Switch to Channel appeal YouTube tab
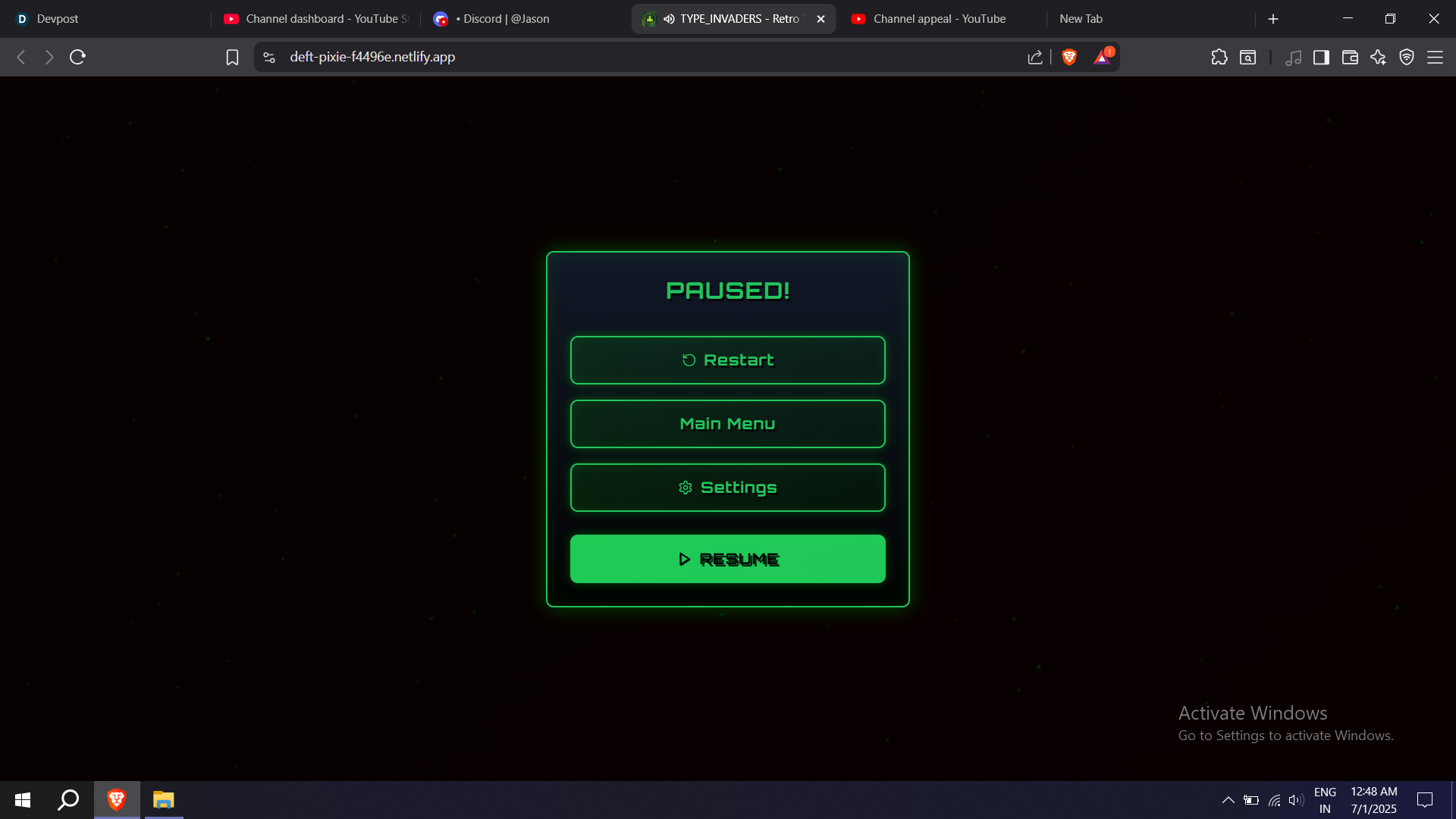The height and width of the screenshot is (819, 1456). pyautogui.click(x=939, y=19)
